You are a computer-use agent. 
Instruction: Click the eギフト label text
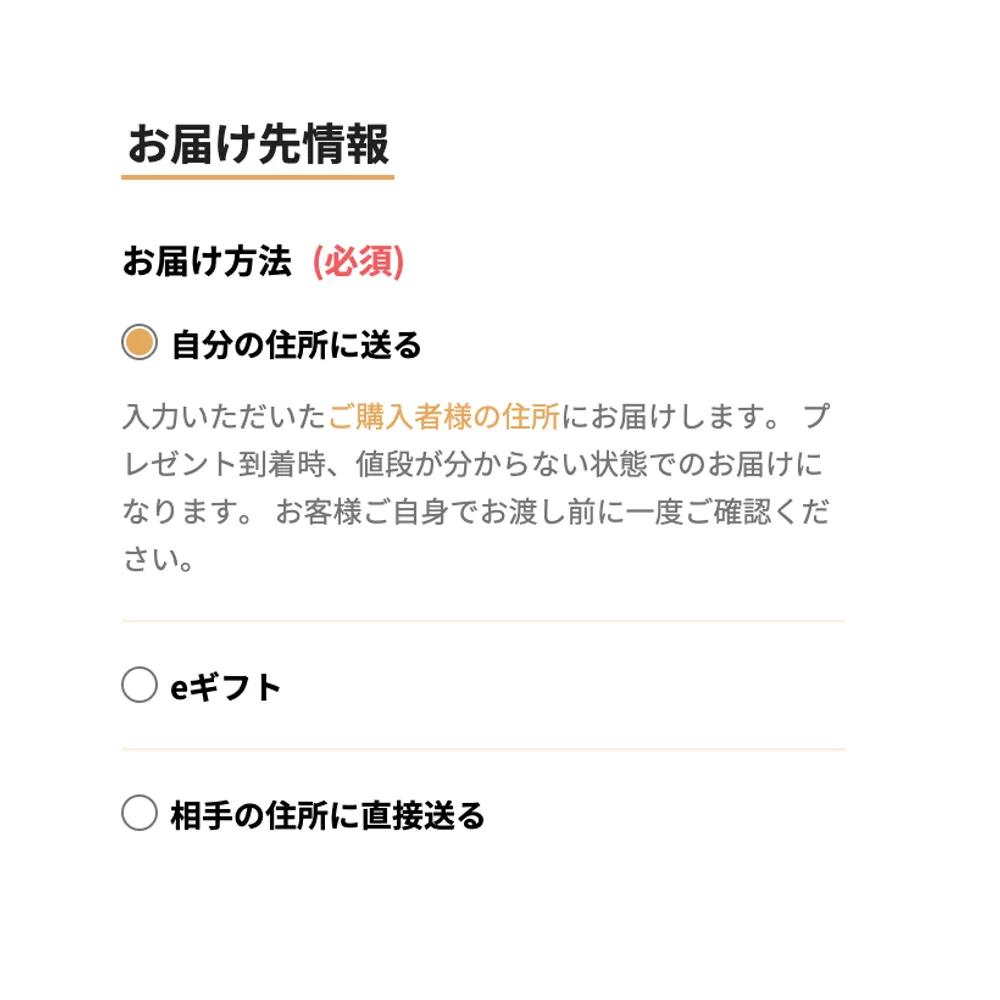pyautogui.click(x=226, y=688)
